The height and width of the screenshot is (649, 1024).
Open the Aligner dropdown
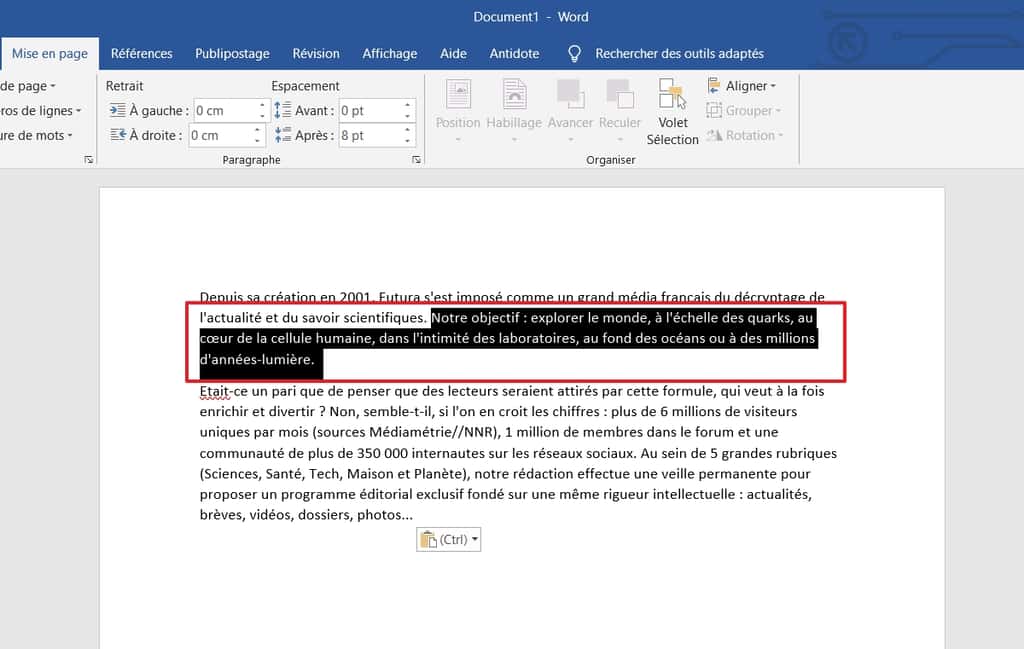pos(742,86)
